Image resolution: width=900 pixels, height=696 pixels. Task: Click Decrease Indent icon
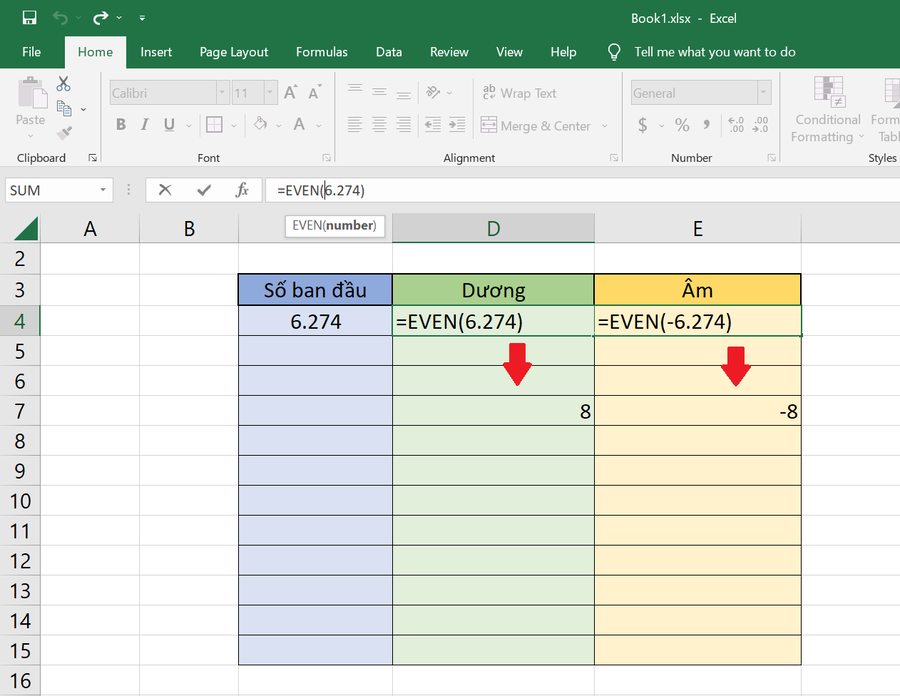point(433,125)
